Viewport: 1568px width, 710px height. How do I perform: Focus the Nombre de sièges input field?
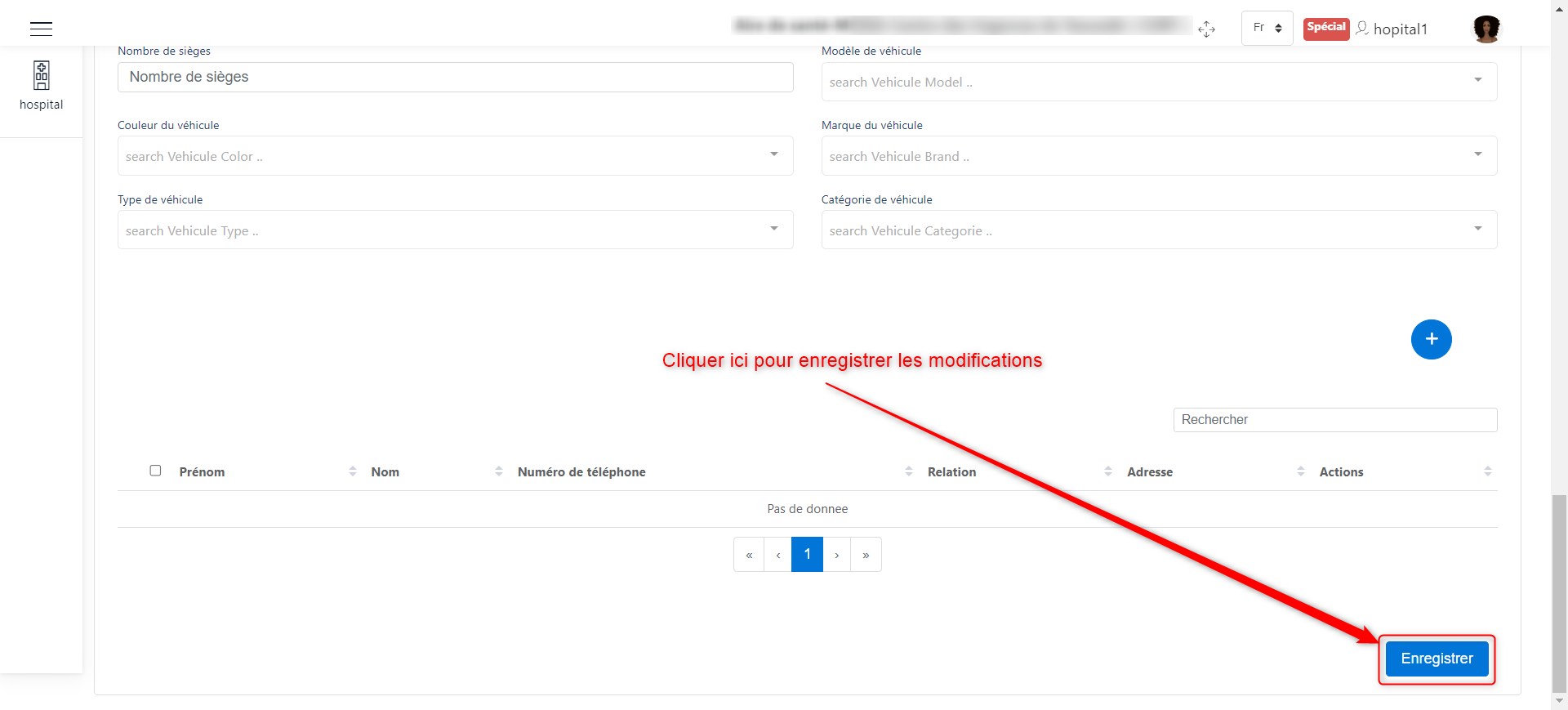coord(455,77)
